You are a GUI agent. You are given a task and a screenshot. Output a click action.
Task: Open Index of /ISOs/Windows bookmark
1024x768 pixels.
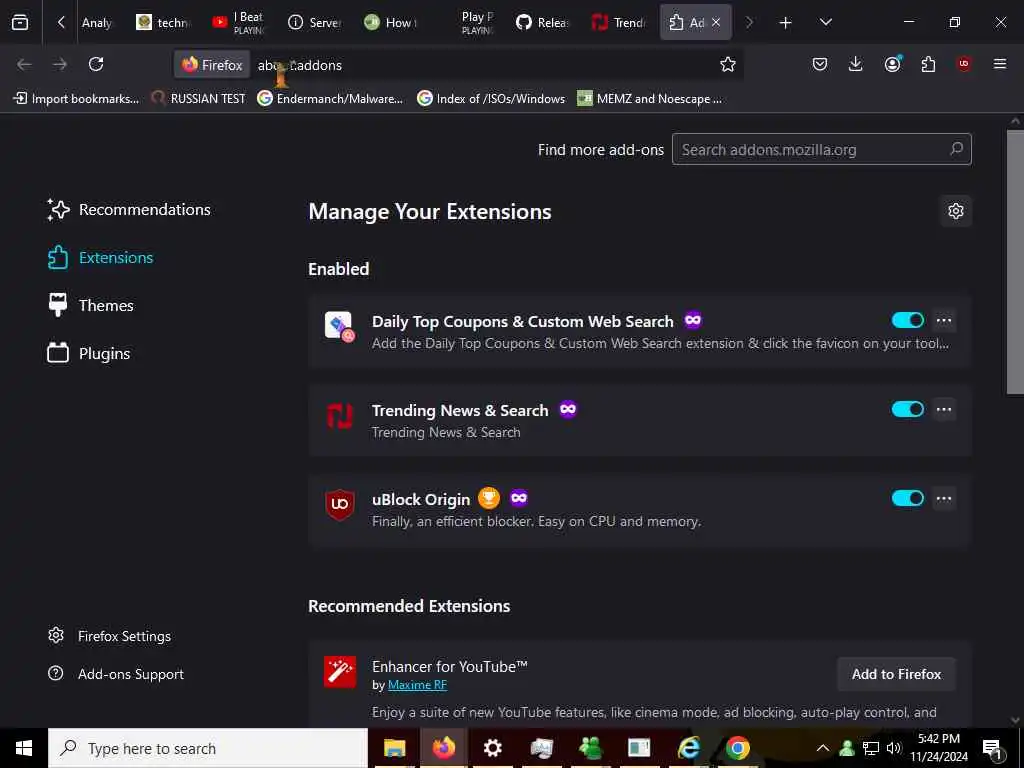[x=491, y=99]
